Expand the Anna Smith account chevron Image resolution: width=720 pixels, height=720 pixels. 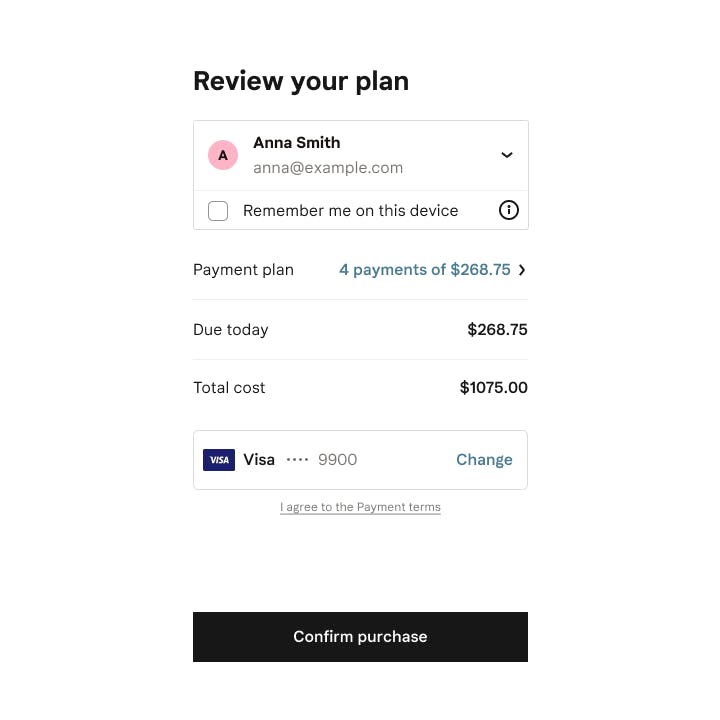pyautogui.click(x=506, y=155)
